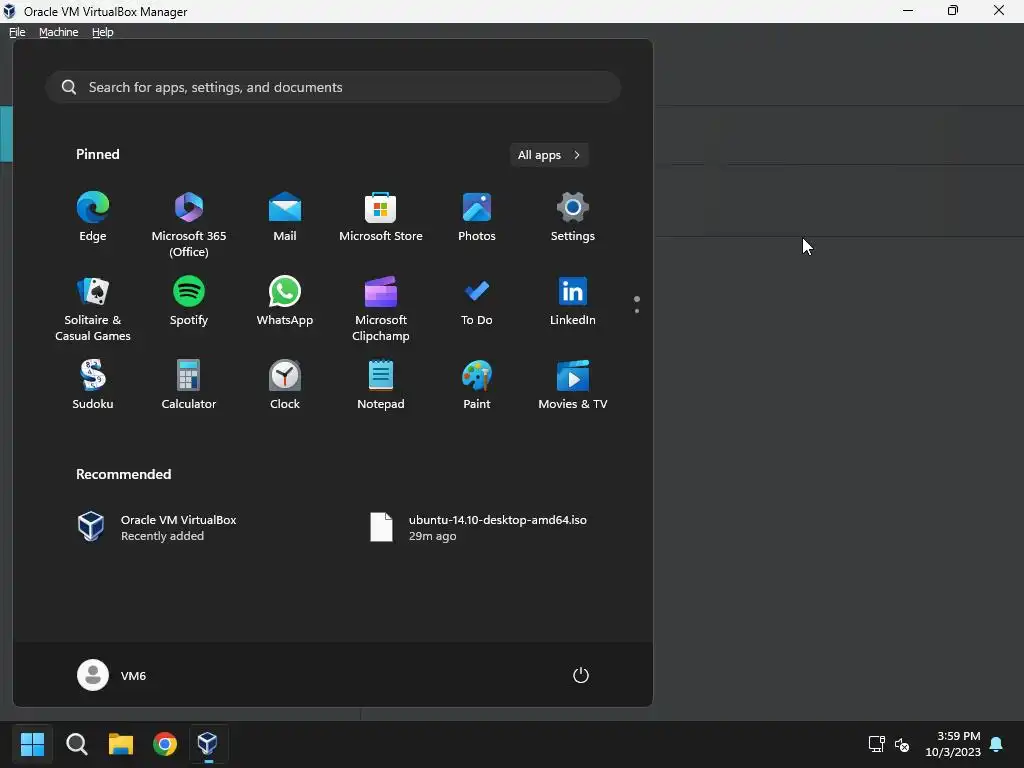Image resolution: width=1024 pixels, height=768 pixels.
Task: Open Microsoft Store
Action: coord(381,217)
